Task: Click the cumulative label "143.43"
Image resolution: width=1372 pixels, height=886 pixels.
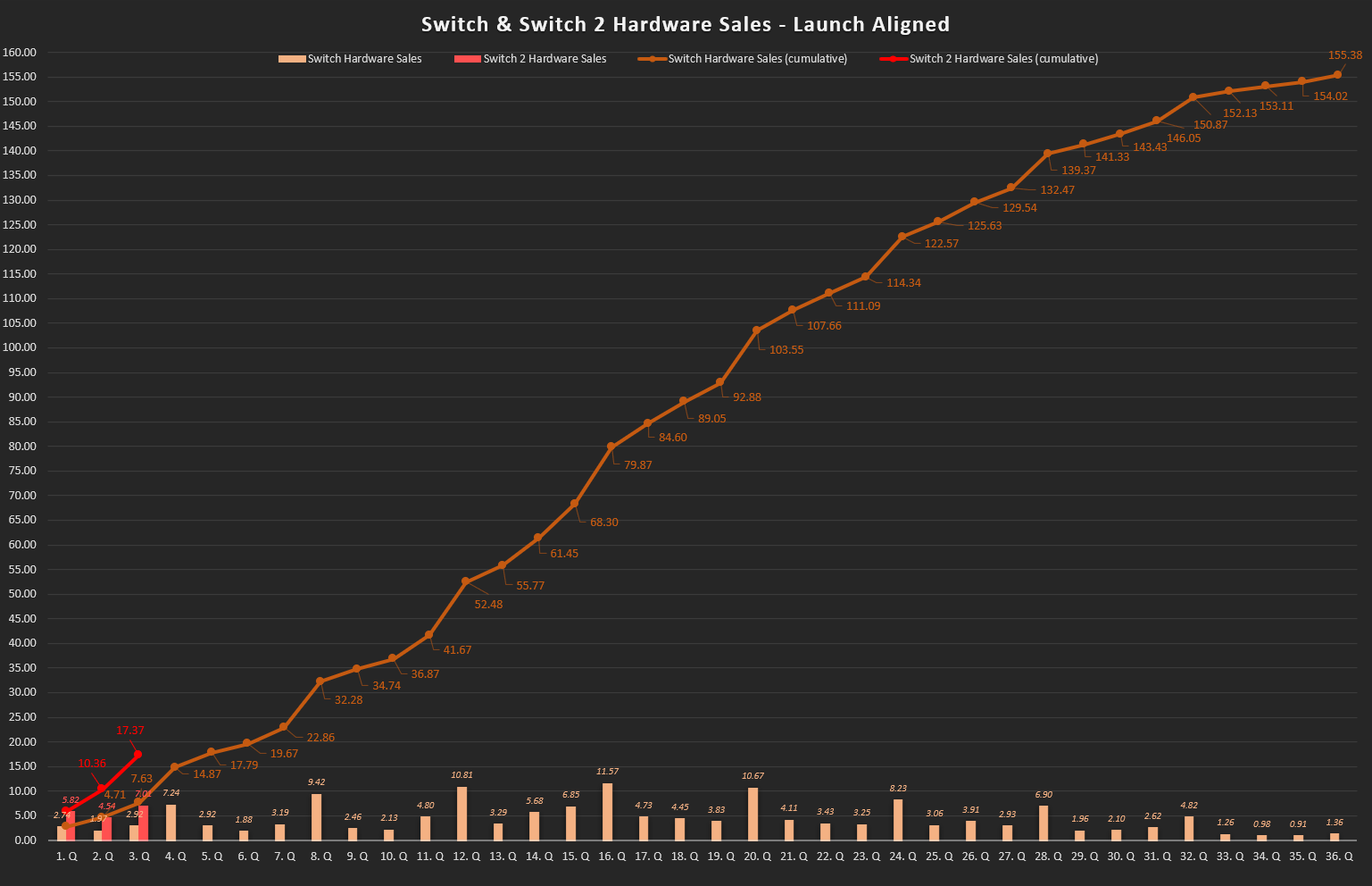Action: [1150, 147]
